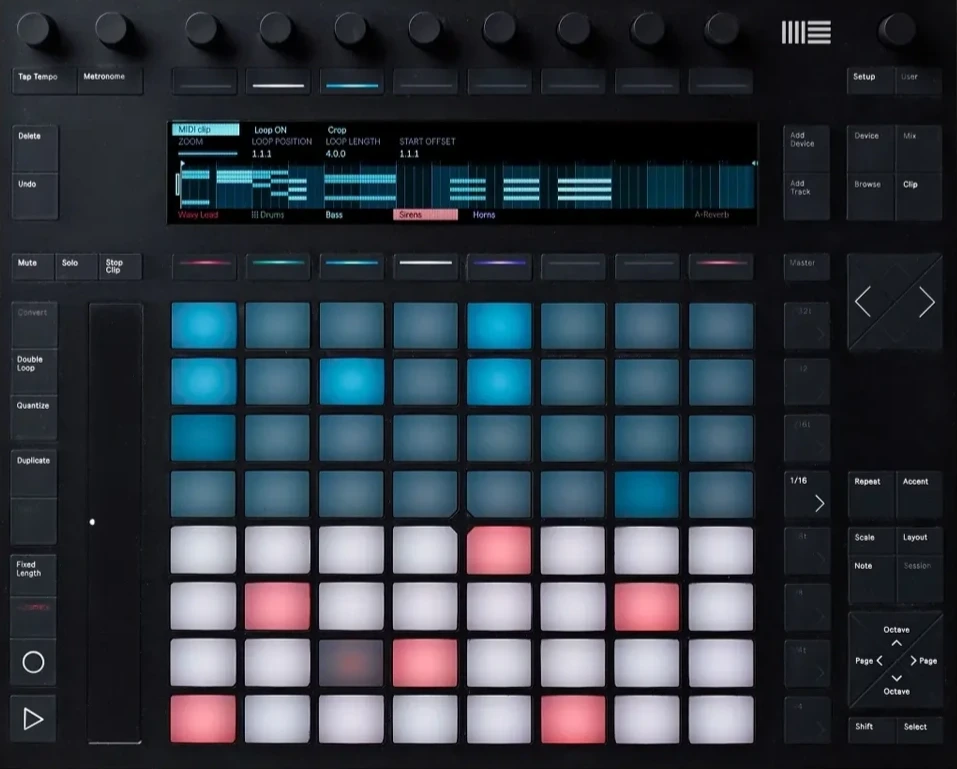957x769 pixels.
Task: Click the ZOOM bar on the display
Action: [x=208, y=154]
